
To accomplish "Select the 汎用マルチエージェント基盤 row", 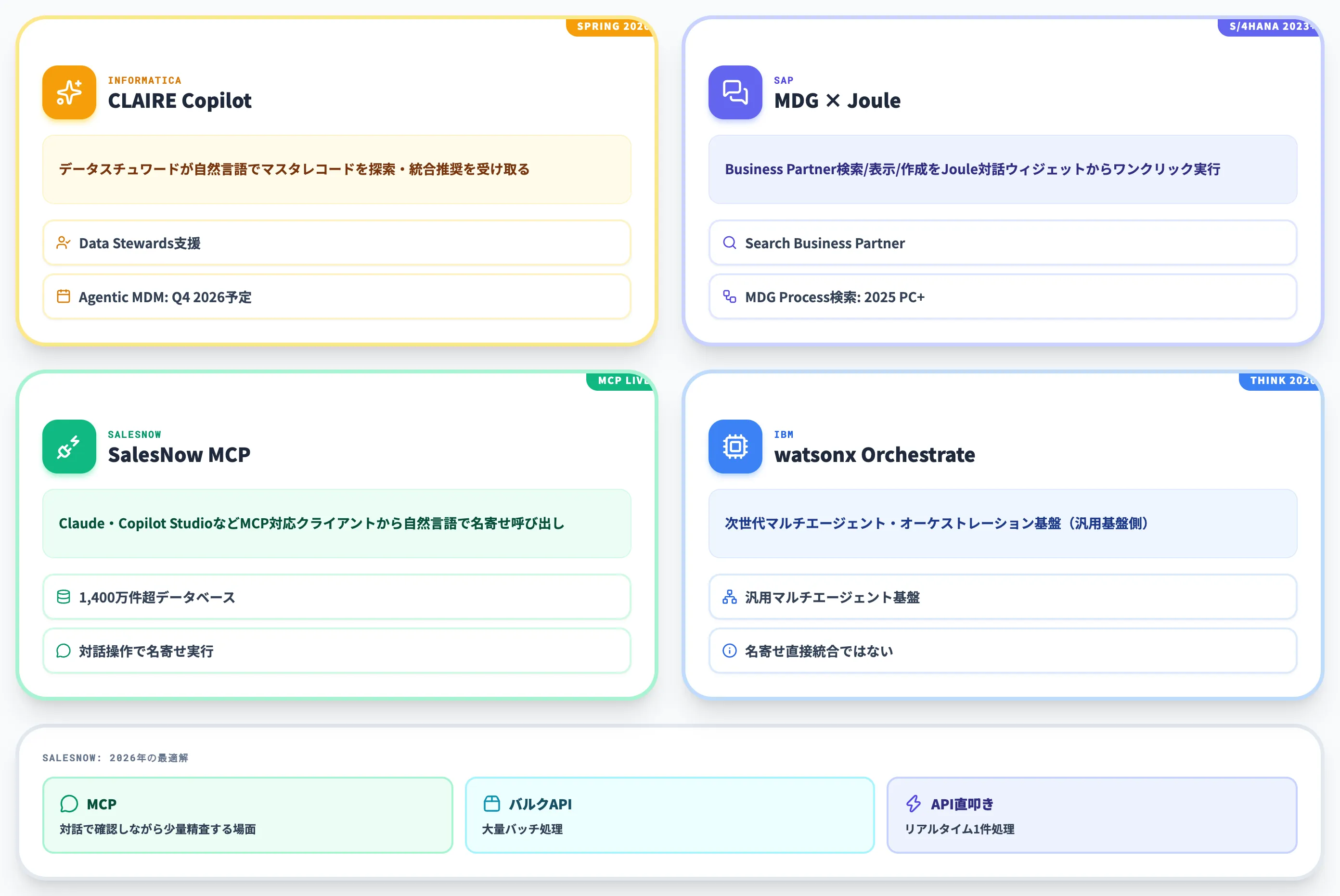I will click(x=1002, y=597).
